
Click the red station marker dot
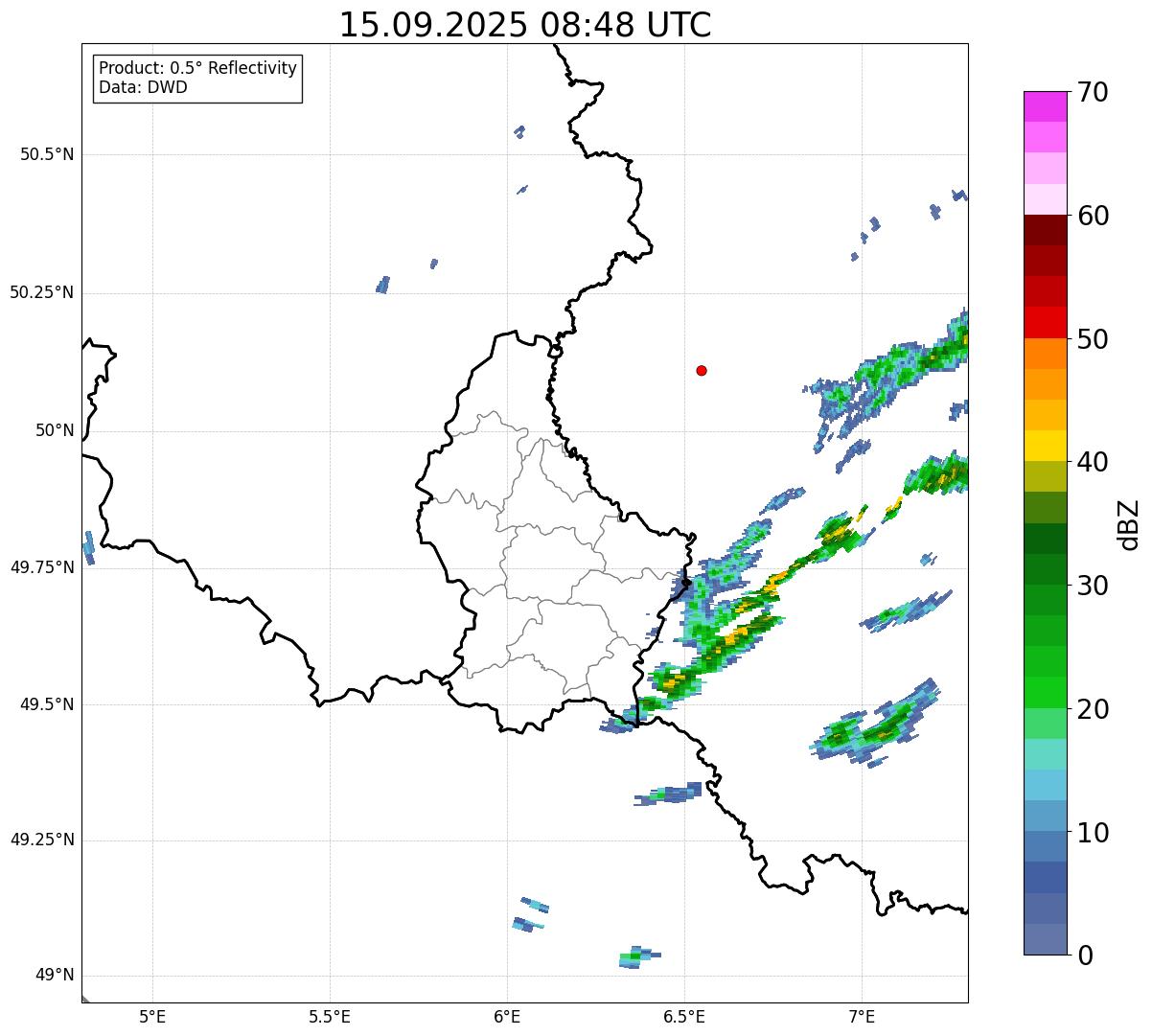coord(702,370)
